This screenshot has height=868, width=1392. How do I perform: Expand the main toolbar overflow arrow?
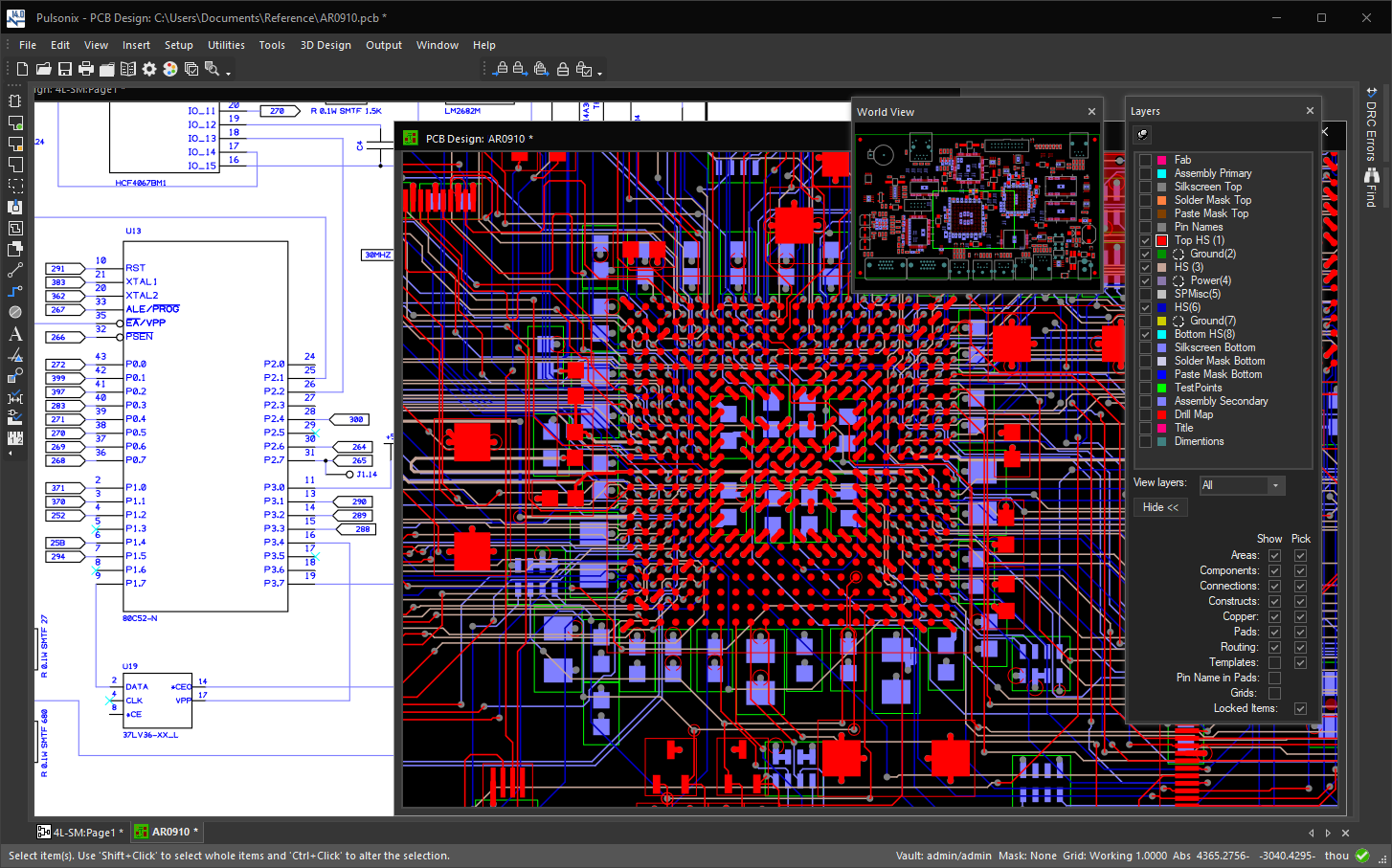click(228, 73)
